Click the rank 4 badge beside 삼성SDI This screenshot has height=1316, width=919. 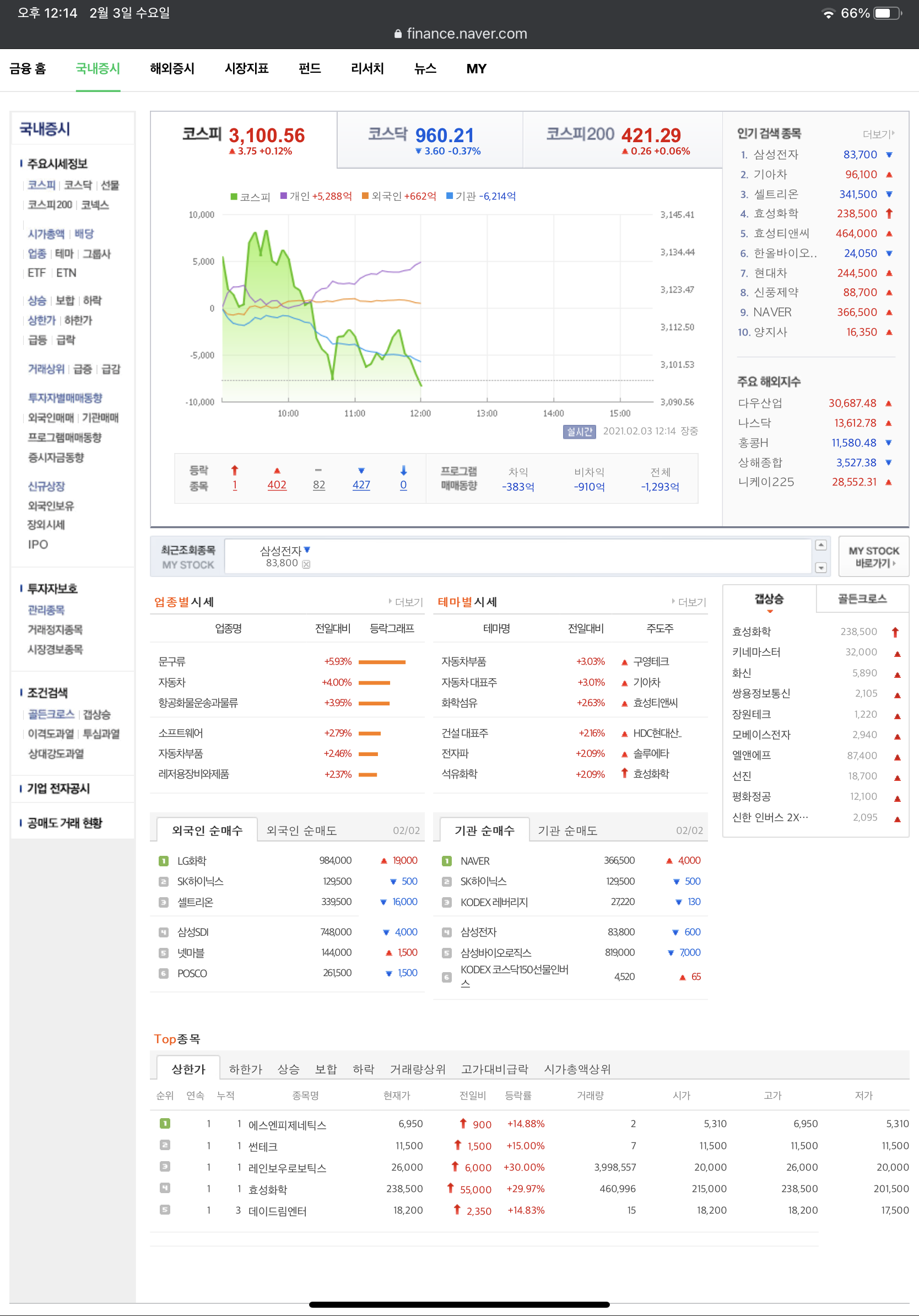(163, 932)
